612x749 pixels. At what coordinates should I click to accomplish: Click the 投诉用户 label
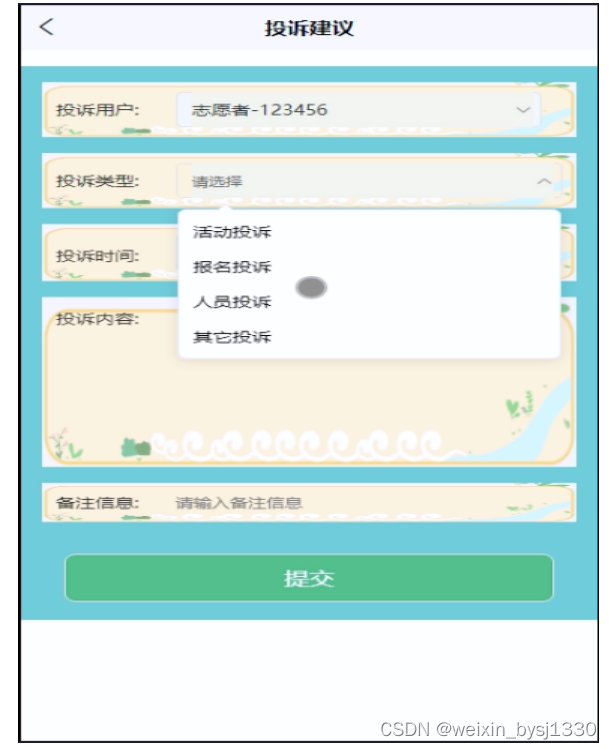(98, 110)
